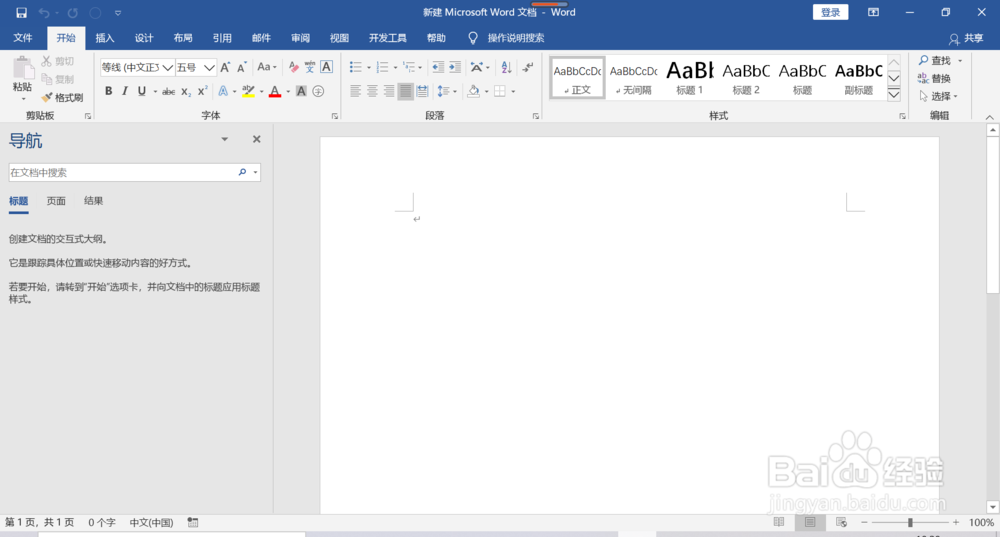Image resolution: width=1000 pixels, height=537 pixels.
Task: Toggle Superscript formatting
Action: (x=202, y=91)
